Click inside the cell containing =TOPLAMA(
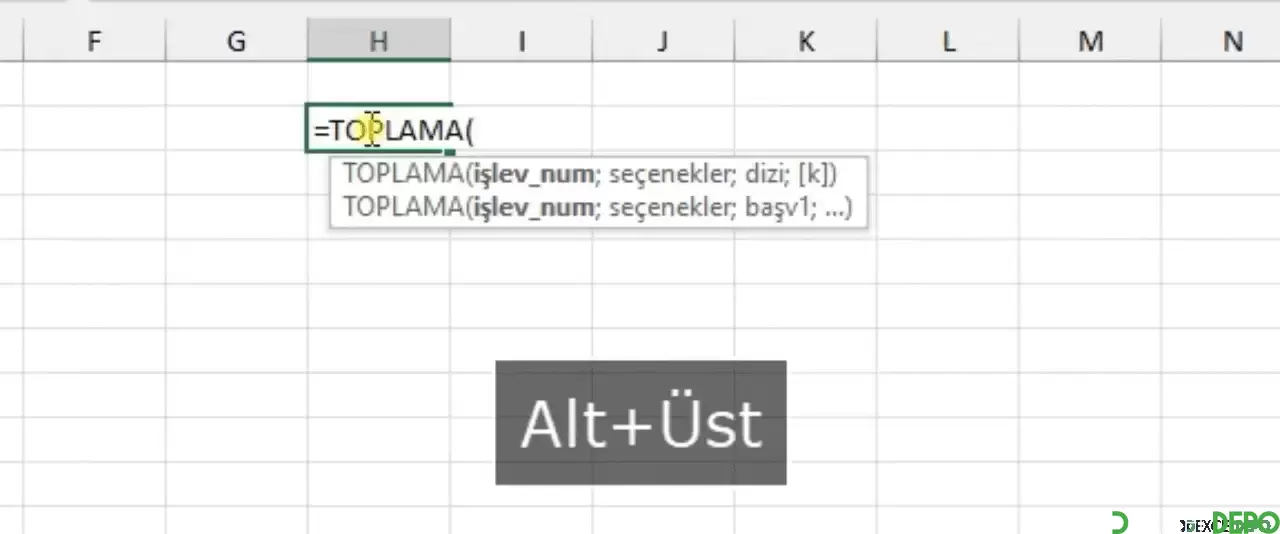1280x534 pixels. (x=379, y=129)
